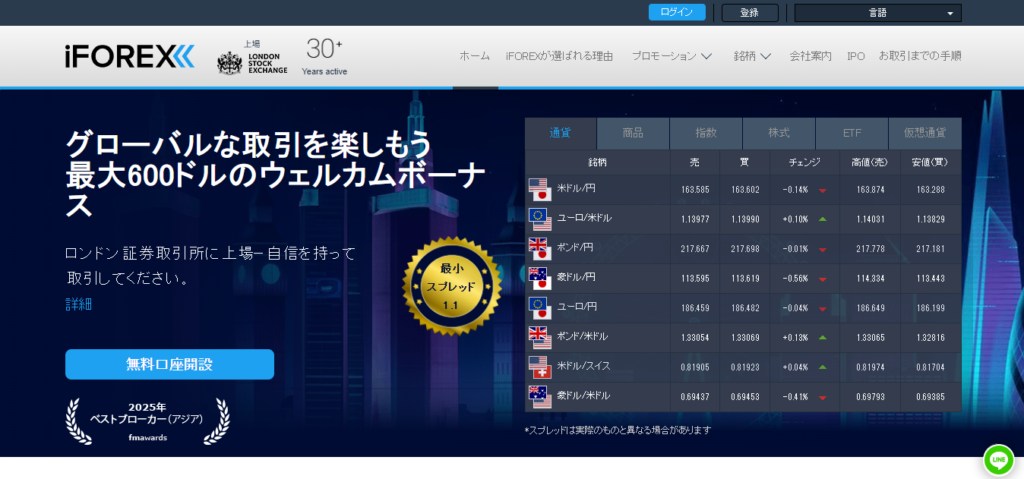Image resolution: width=1024 pixels, height=479 pixels.
Task: Open the LINE chat icon
Action: coord(998,459)
